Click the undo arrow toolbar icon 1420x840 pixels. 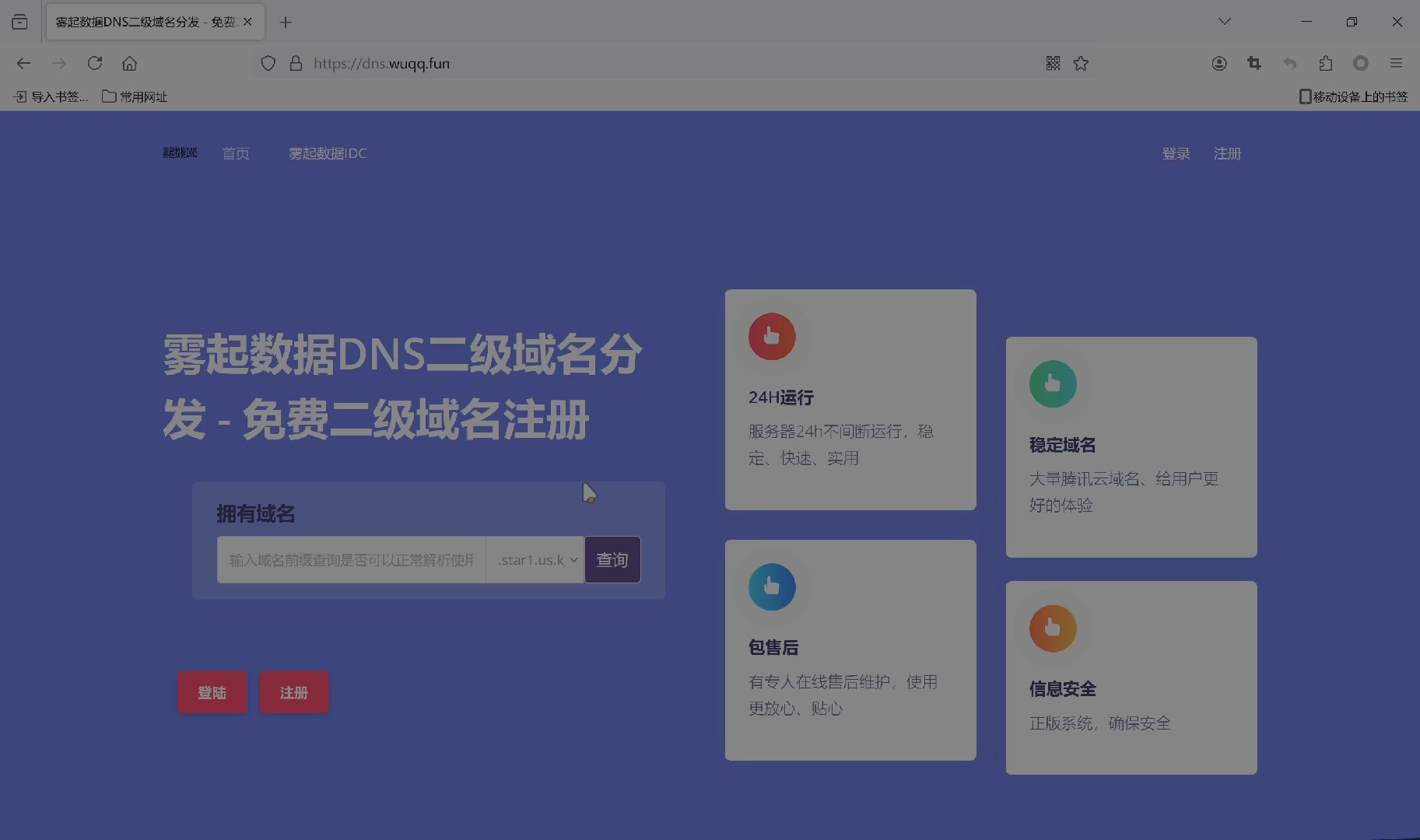point(1290,63)
